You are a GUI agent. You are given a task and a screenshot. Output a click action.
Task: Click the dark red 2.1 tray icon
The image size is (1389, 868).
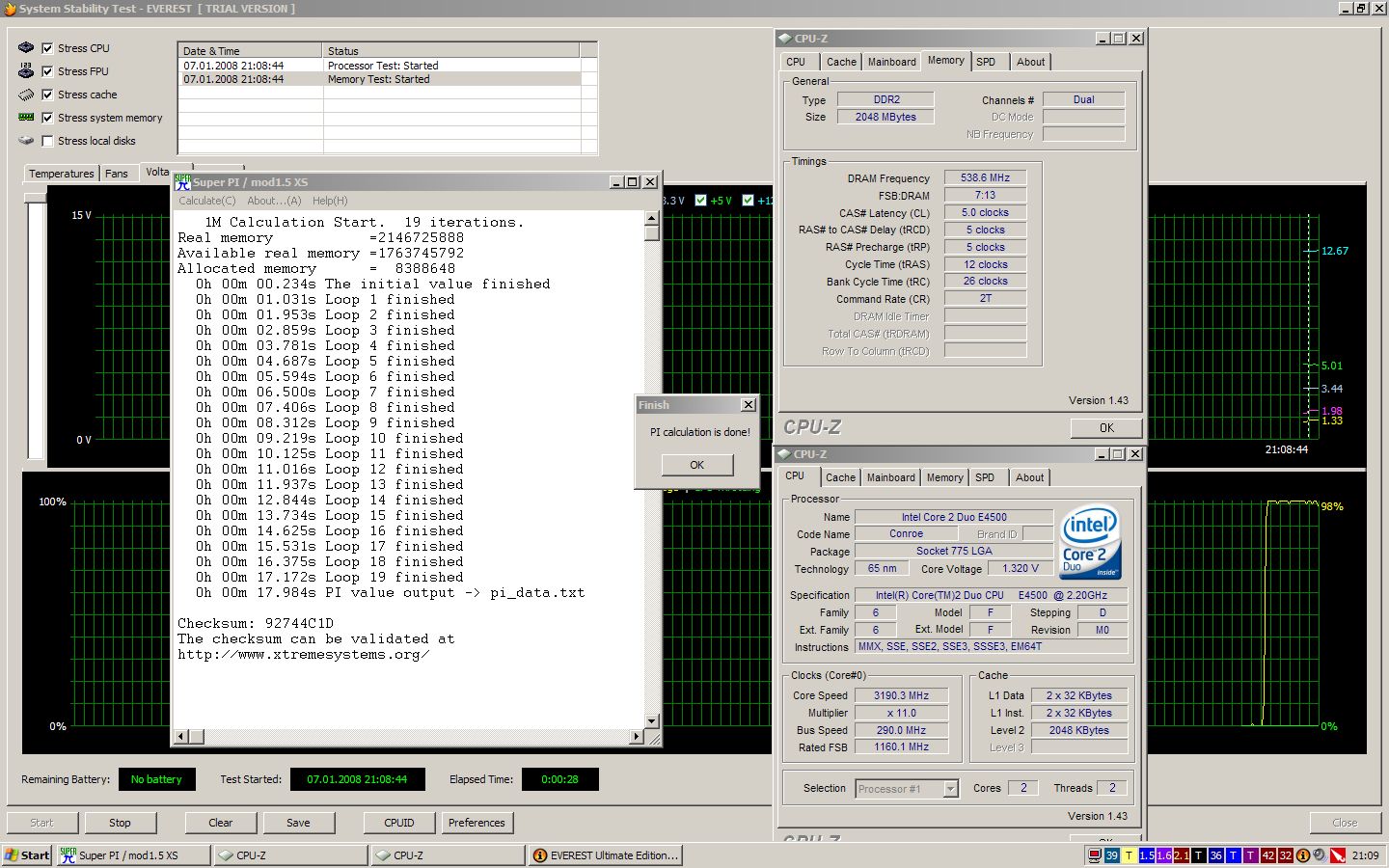(x=1182, y=855)
